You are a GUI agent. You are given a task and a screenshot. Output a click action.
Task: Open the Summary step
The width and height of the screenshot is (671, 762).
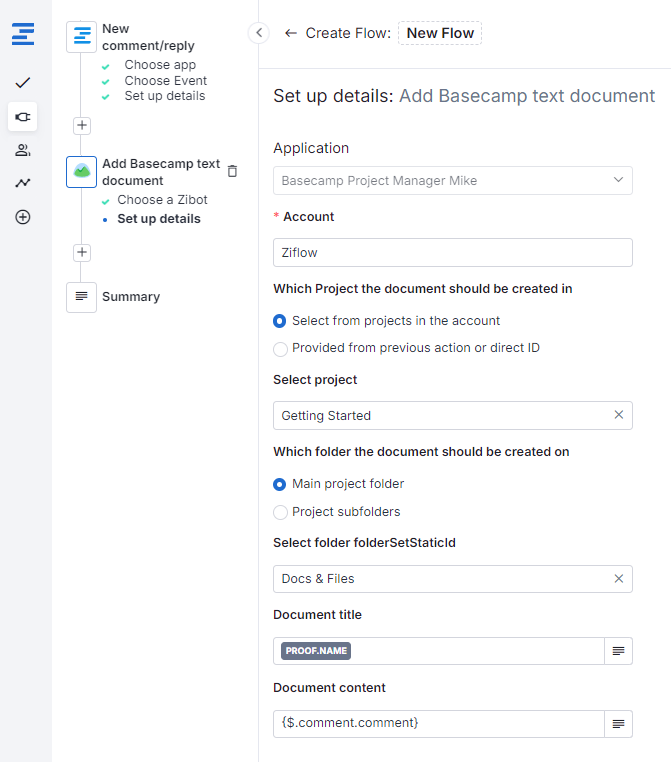click(130, 297)
